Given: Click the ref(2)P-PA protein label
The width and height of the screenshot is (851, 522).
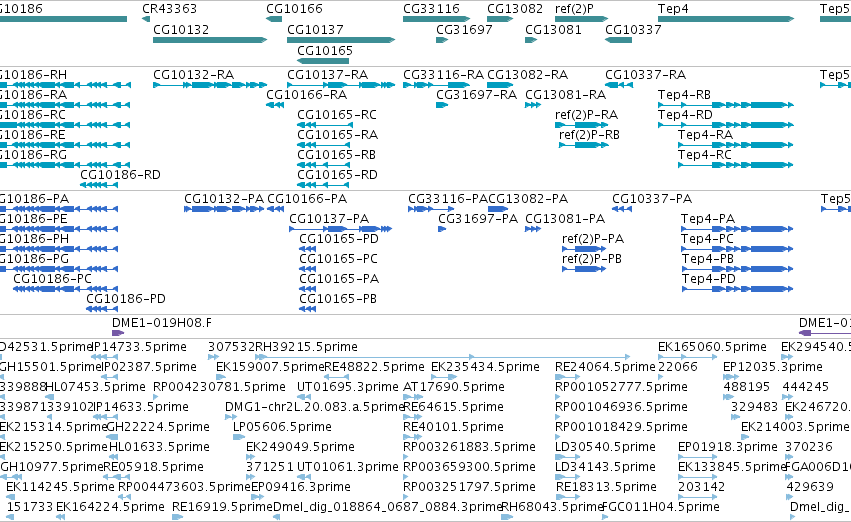Looking at the screenshot, I should coord(593,239).
